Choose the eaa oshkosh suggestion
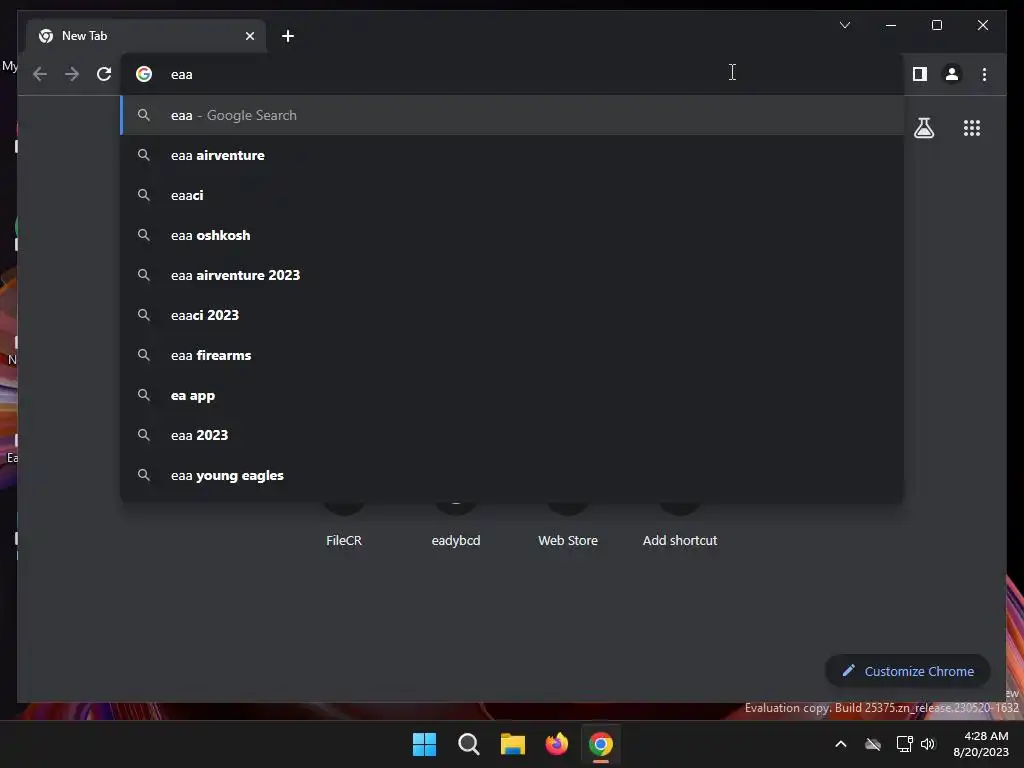This screenshot has height=768, width=1024. pos(512,235)
